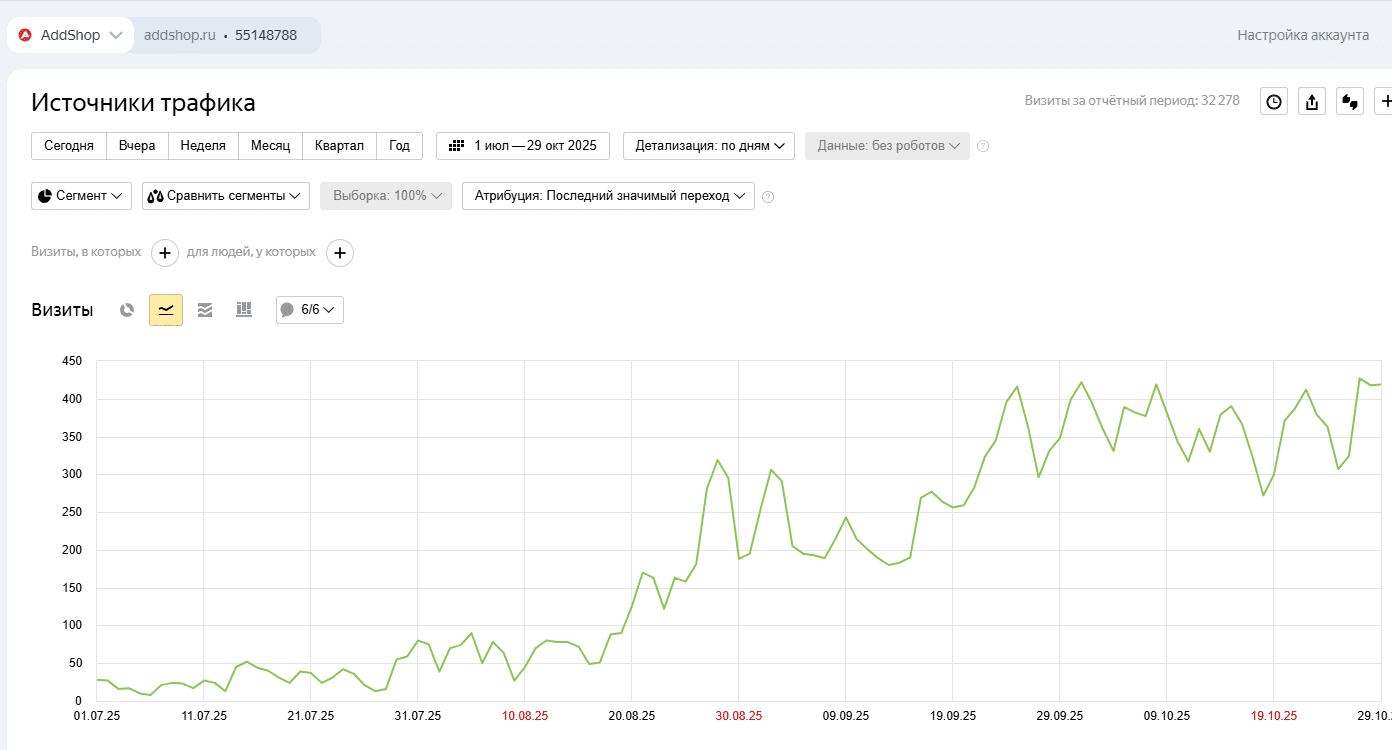Click the export report icon
Screen dimensions: 1392x750
1312,101
